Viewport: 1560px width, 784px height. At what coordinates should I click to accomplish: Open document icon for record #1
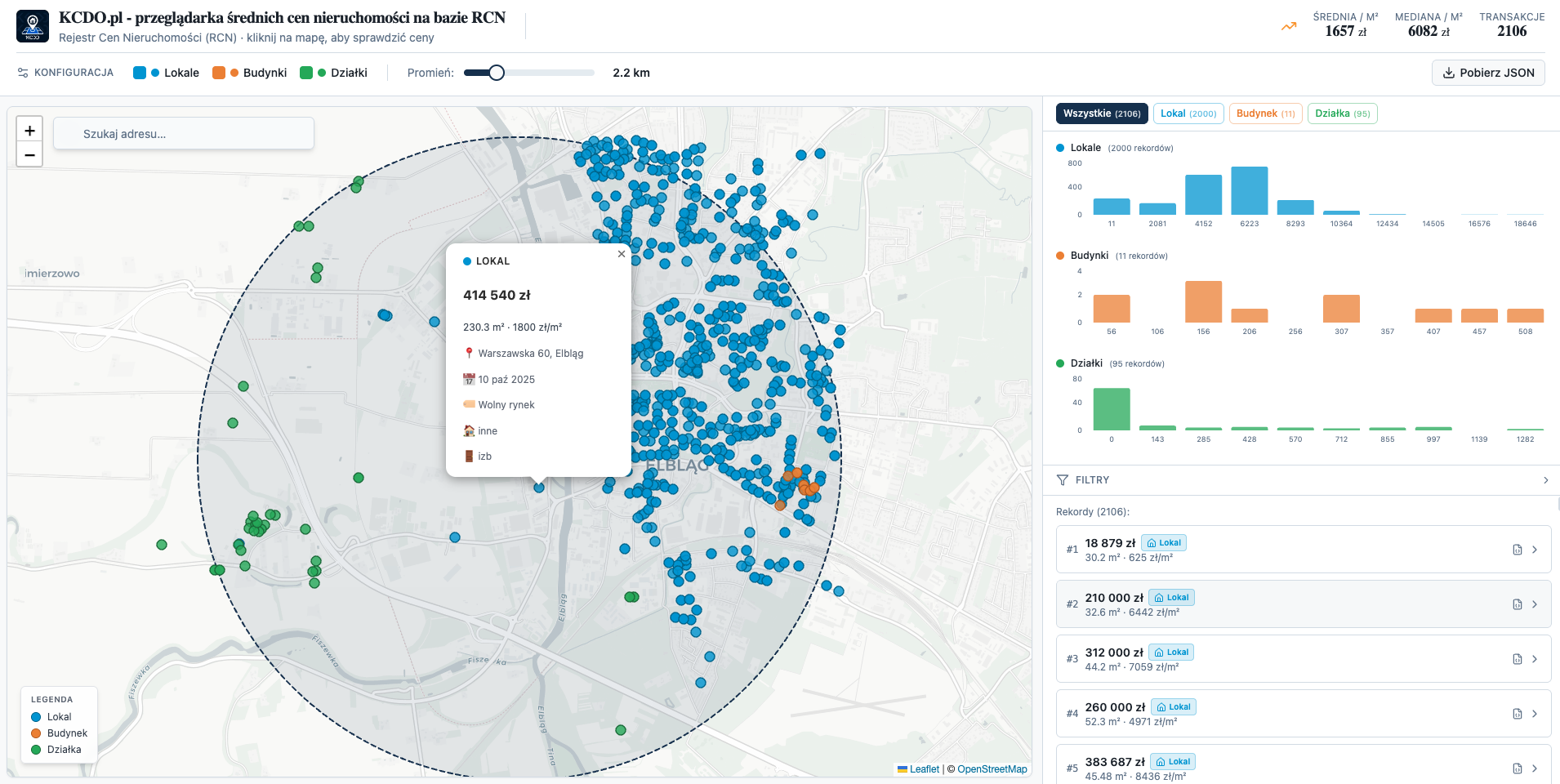1517,550
